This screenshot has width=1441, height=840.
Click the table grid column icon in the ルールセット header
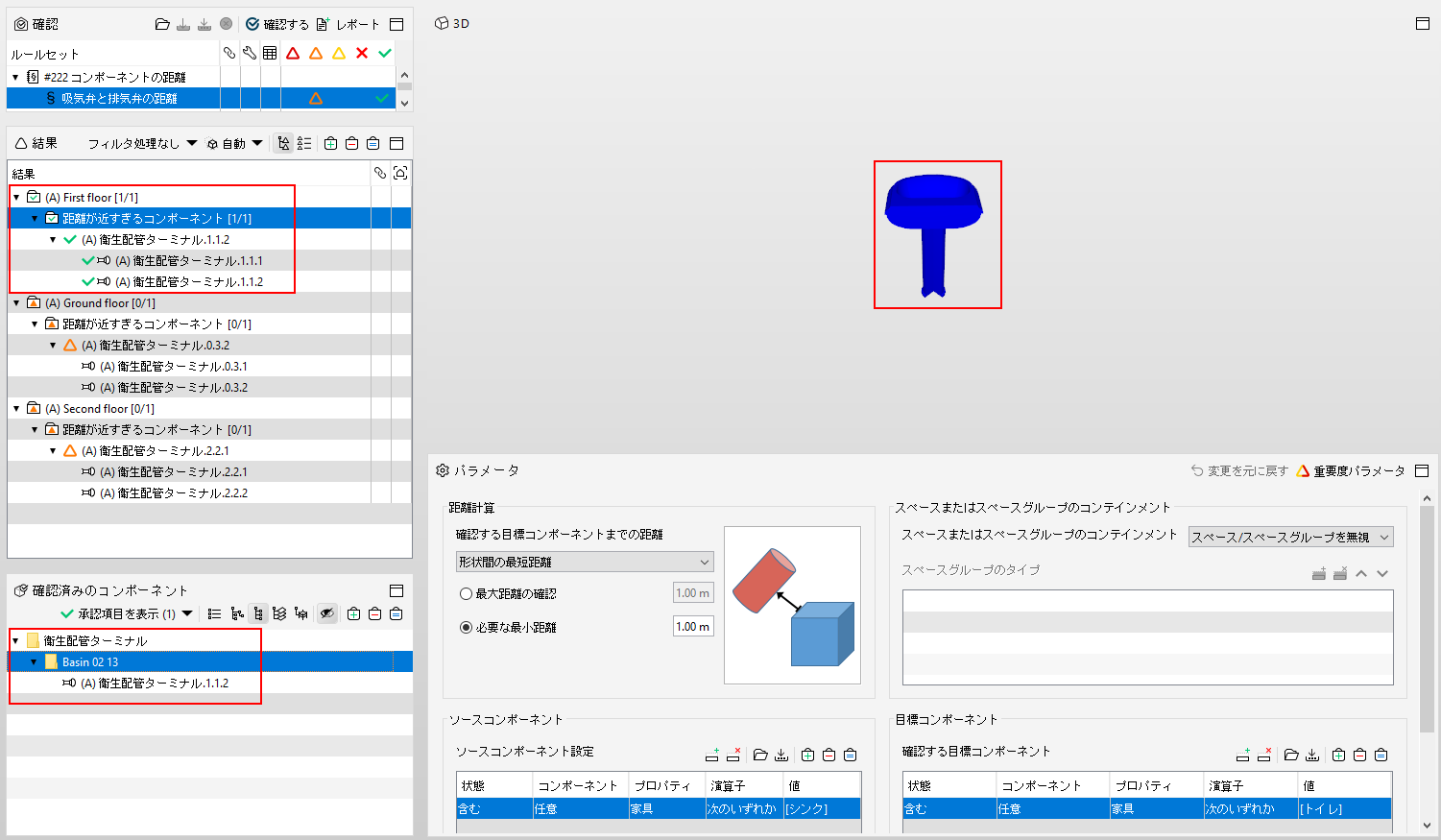(270, 53)
